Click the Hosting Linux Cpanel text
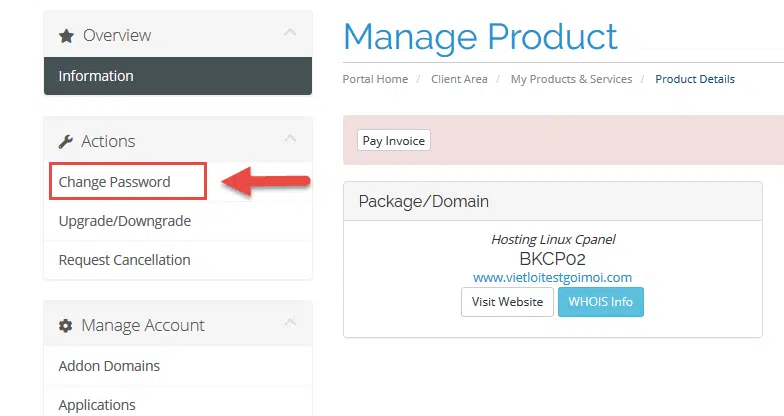Viewport: 784px width, 416px height. click(x=552, y=240)
